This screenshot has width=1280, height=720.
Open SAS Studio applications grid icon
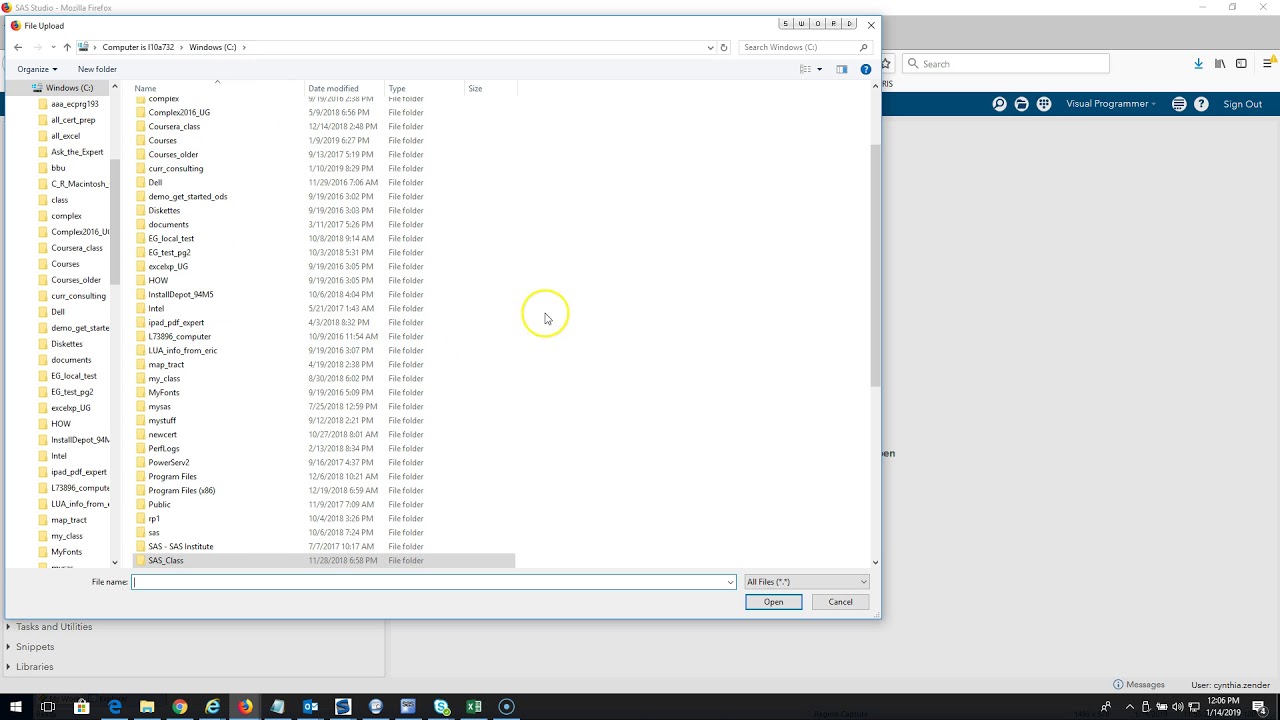(1044, 104)
